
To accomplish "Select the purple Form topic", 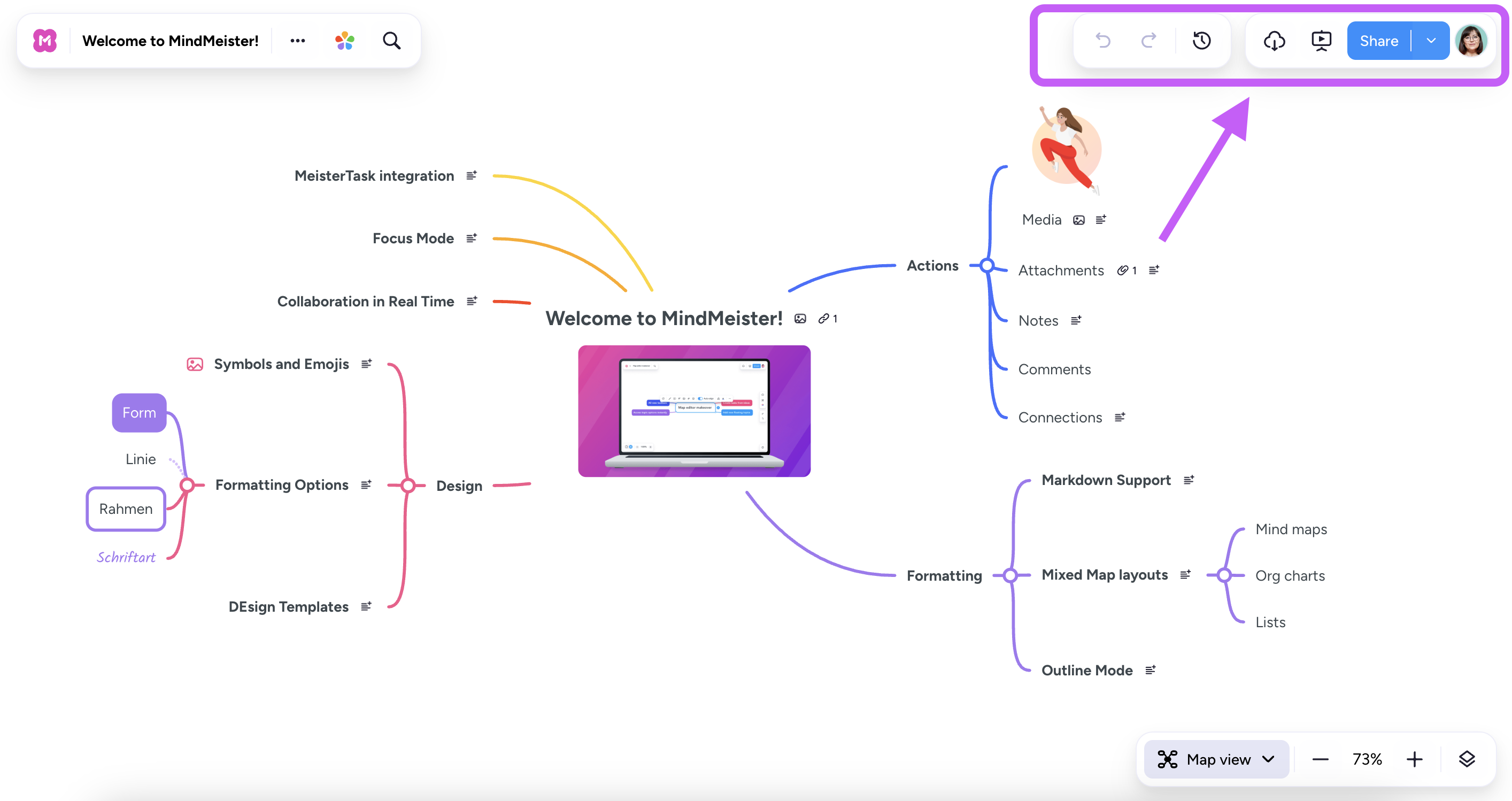I will point(139,412).
